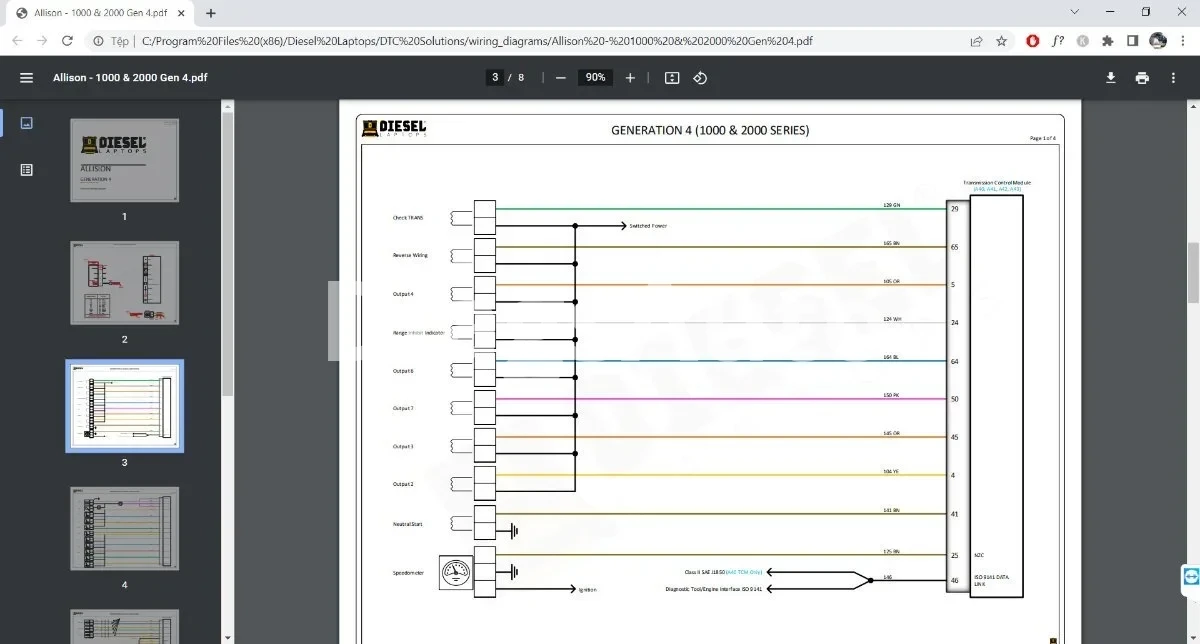Click the "Ignition" text near the bottom
Viewport: 1200px width, 644px height.
pyautogui.click(x=587, y=590)
